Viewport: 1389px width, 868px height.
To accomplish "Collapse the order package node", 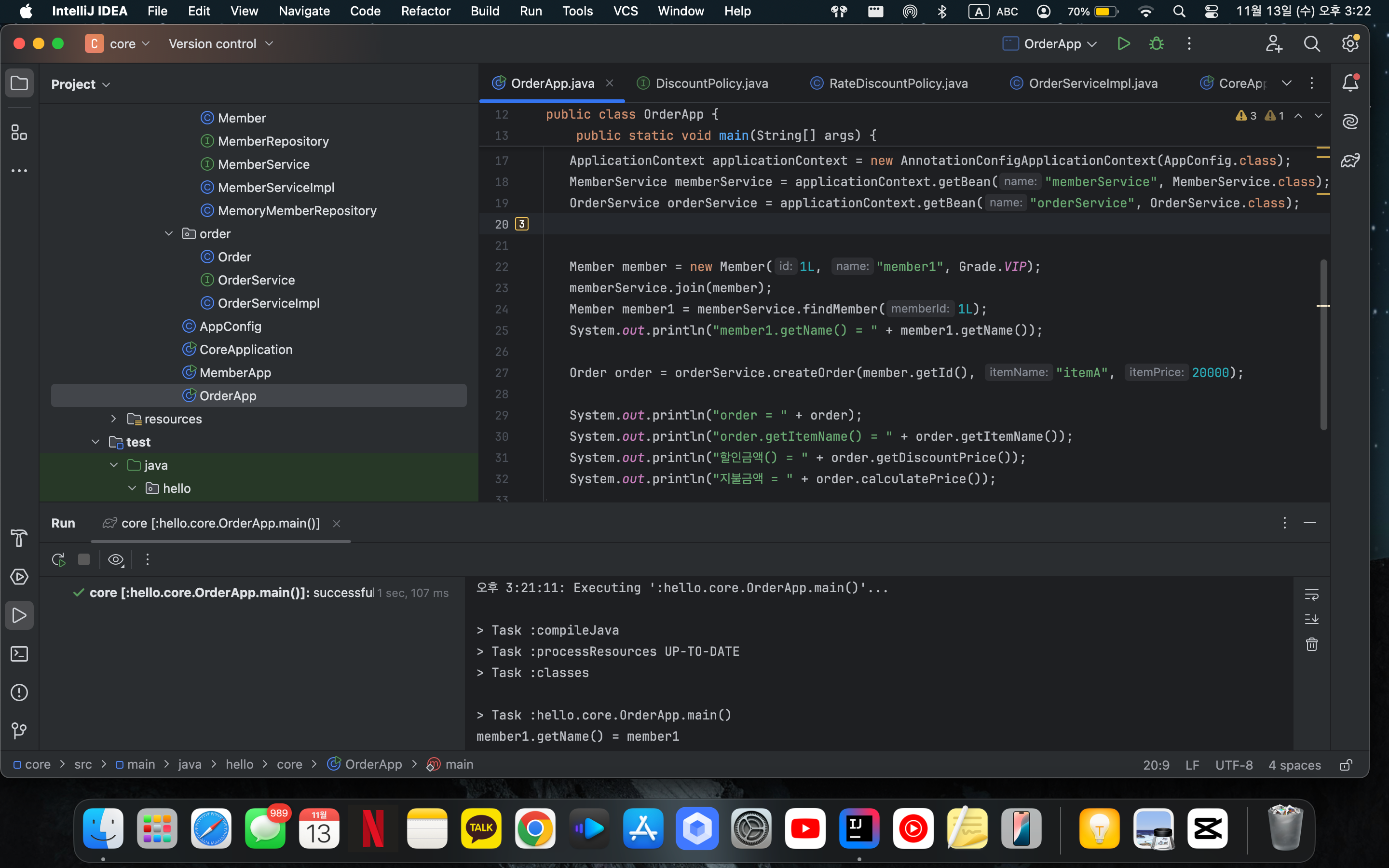I will [169, 234].
